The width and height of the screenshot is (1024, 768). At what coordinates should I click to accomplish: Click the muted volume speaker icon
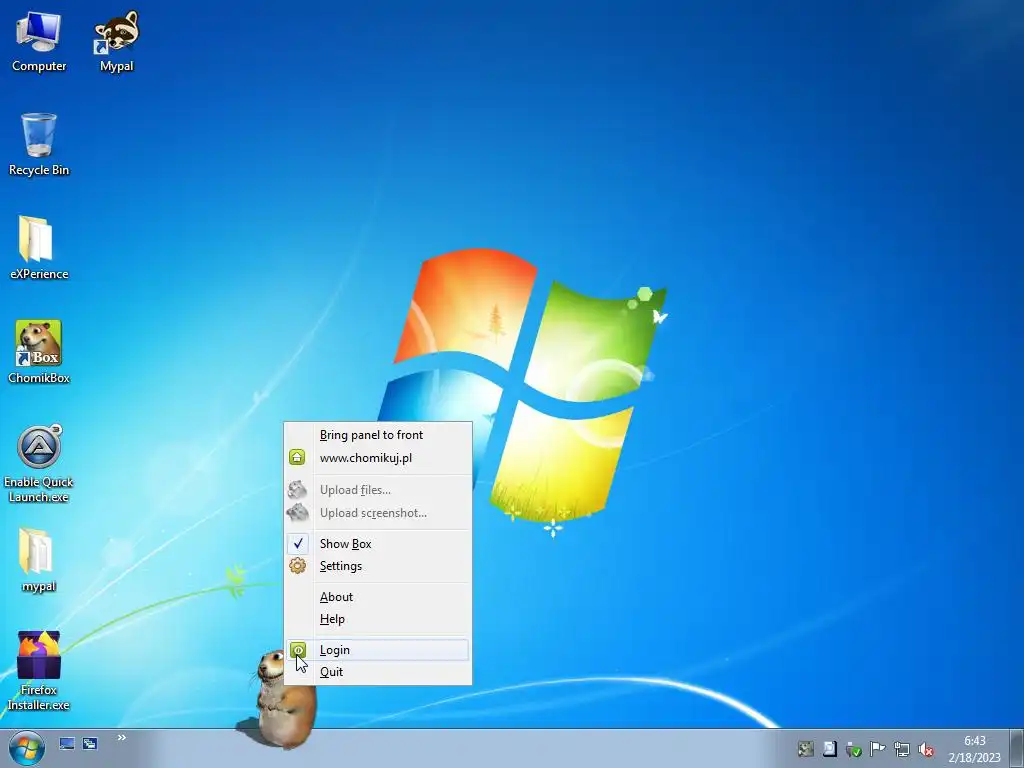(925, 749)
